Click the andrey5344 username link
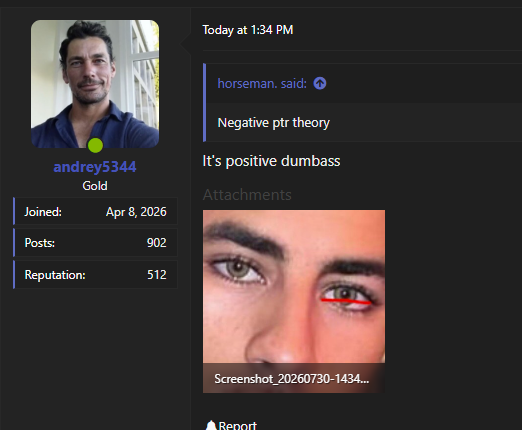The height and width of the screenshot is (430, 522). pyautogui.click(x=95, y=167)
